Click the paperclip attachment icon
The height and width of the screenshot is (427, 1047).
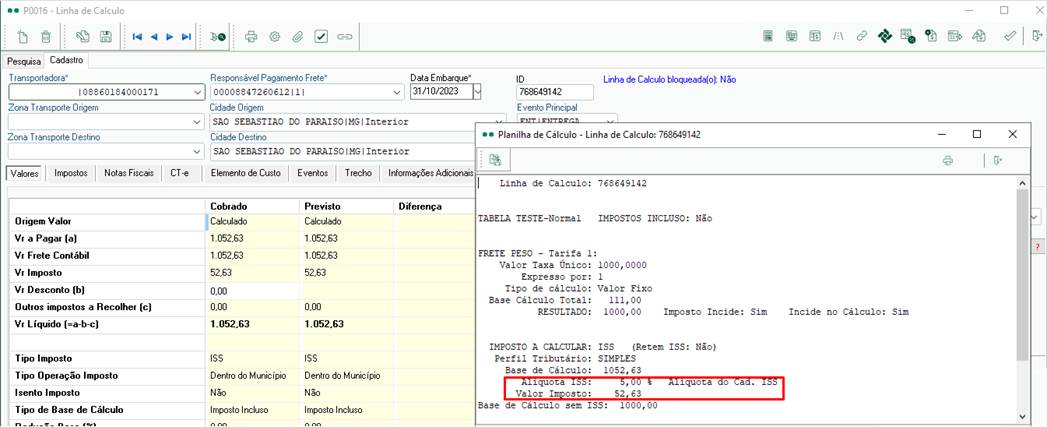tap(298, 37)
